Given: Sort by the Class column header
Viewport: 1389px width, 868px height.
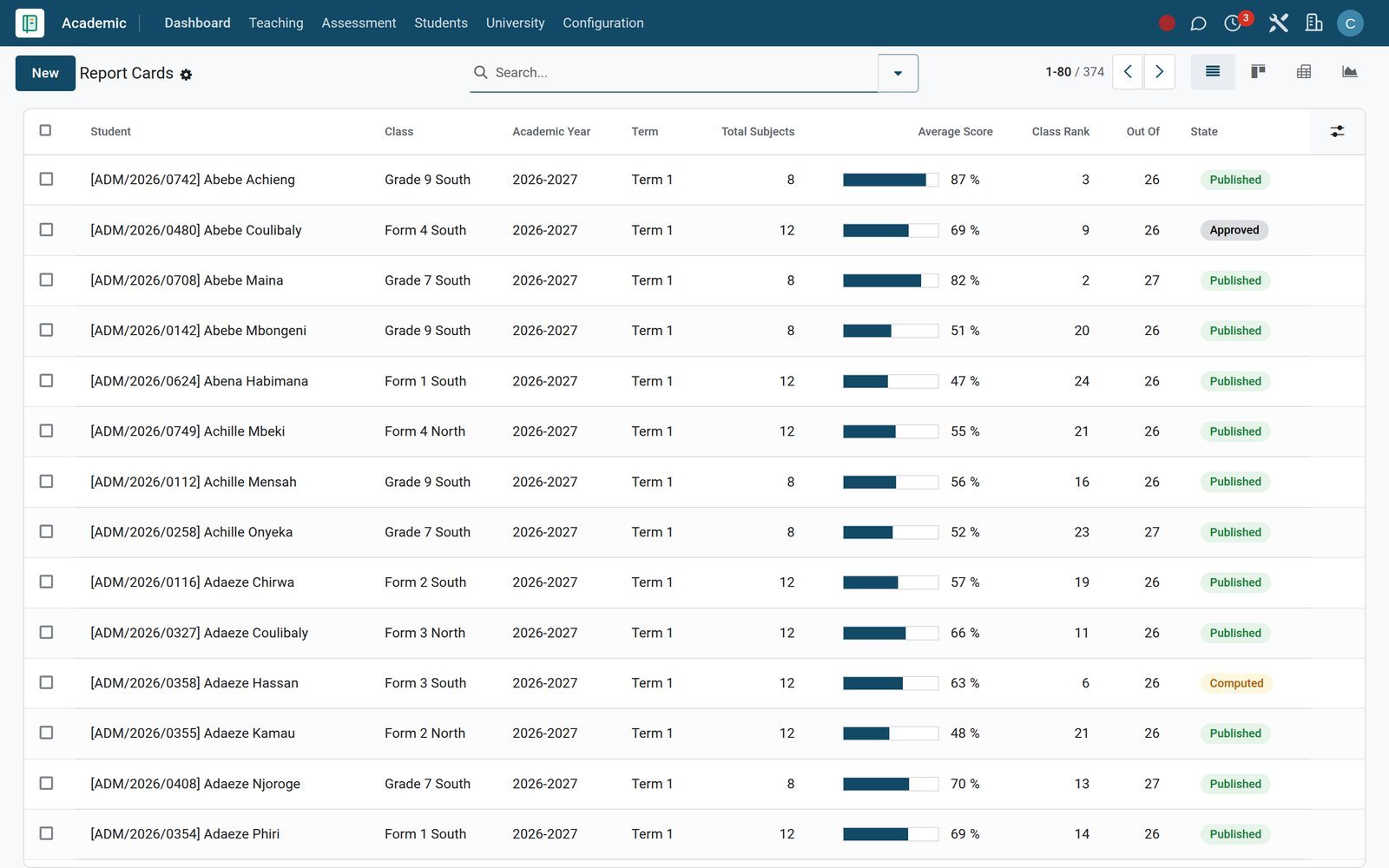Looking at the screenshot, I should tap(398, 132).
